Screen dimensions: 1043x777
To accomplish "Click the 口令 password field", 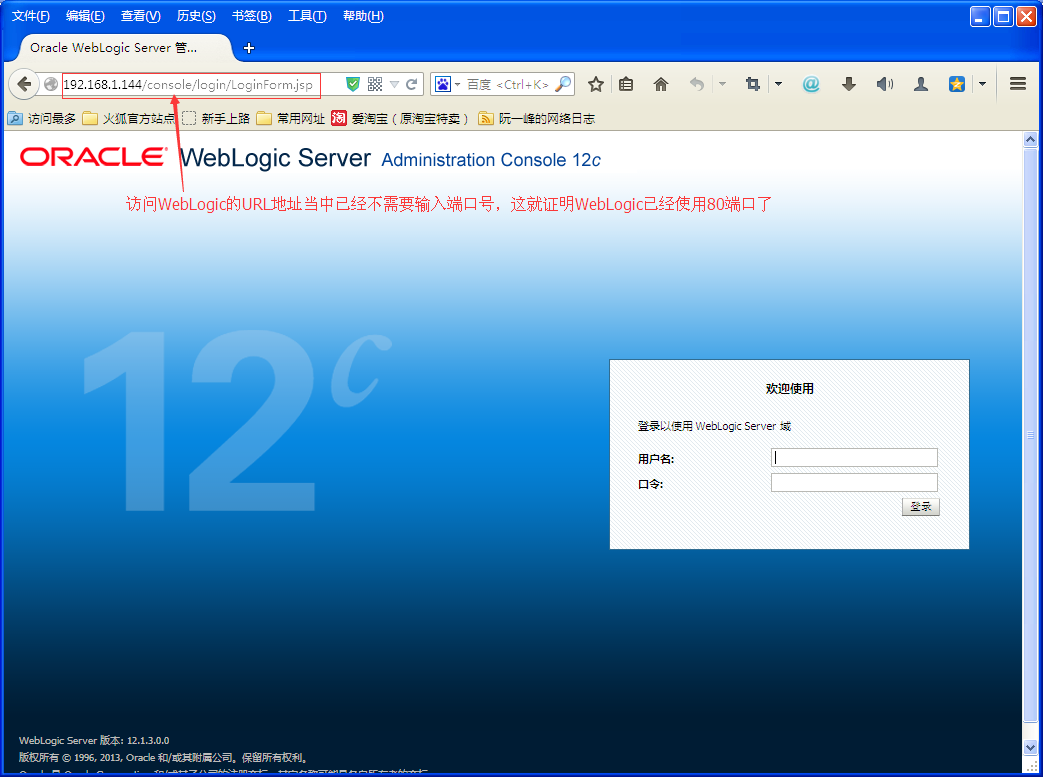I will 854,483.
